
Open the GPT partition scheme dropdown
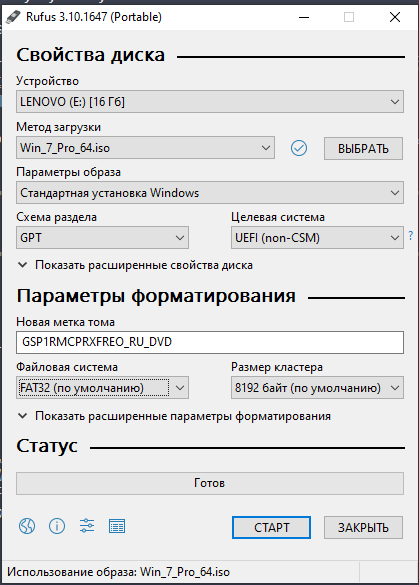(x=102, y=238)
